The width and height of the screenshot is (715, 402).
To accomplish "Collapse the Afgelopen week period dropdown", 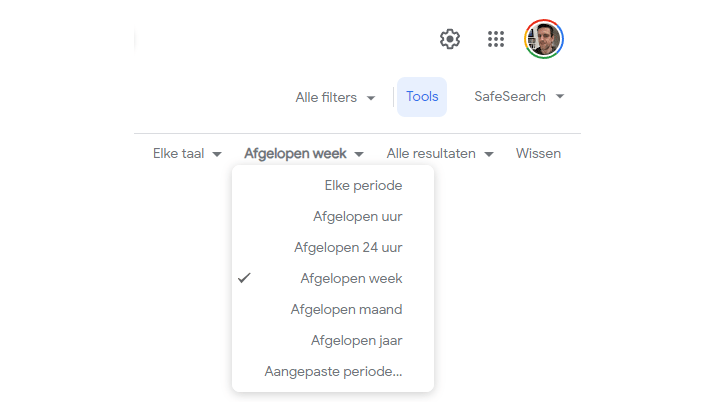I will pyautogui.click(x=295, y=154).
